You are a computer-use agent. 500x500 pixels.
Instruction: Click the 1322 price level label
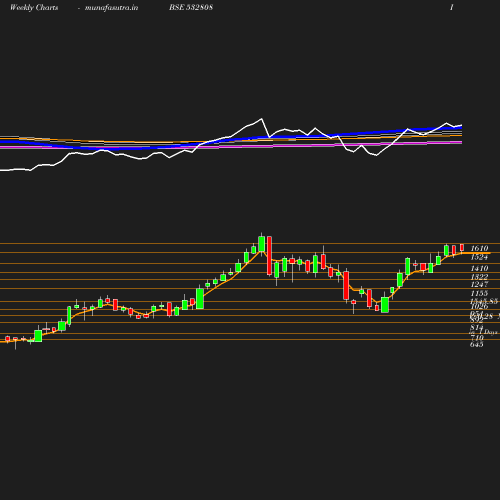[479, 277]
